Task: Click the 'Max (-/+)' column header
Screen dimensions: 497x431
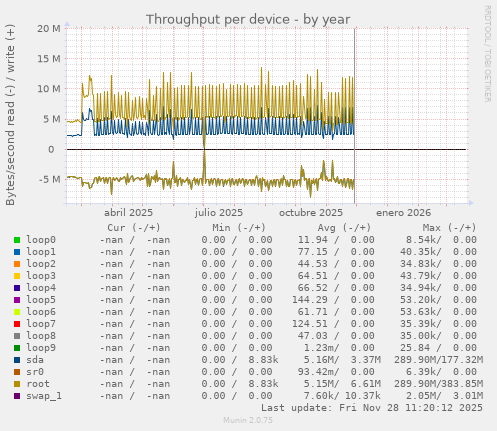Action: 450,228
